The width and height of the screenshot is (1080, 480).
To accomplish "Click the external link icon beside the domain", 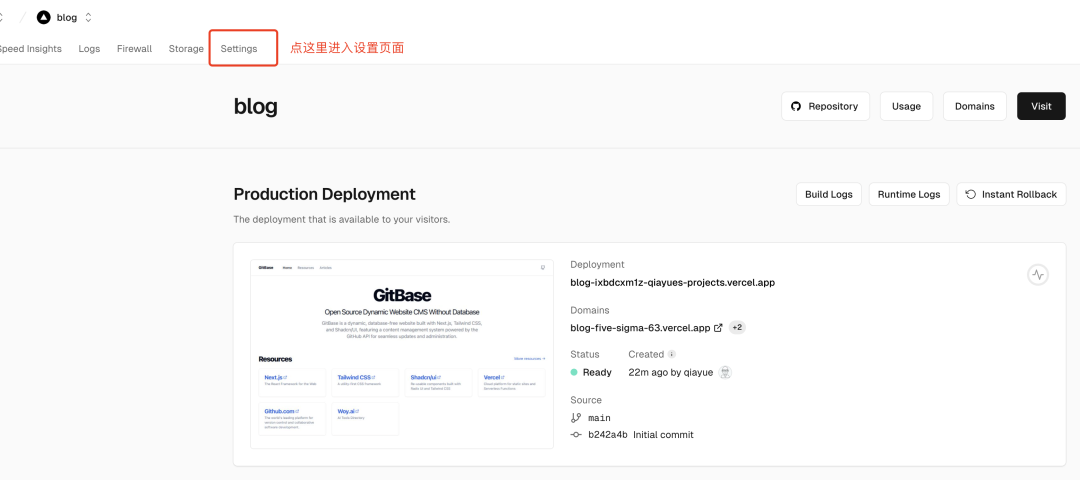I will 718,328.
